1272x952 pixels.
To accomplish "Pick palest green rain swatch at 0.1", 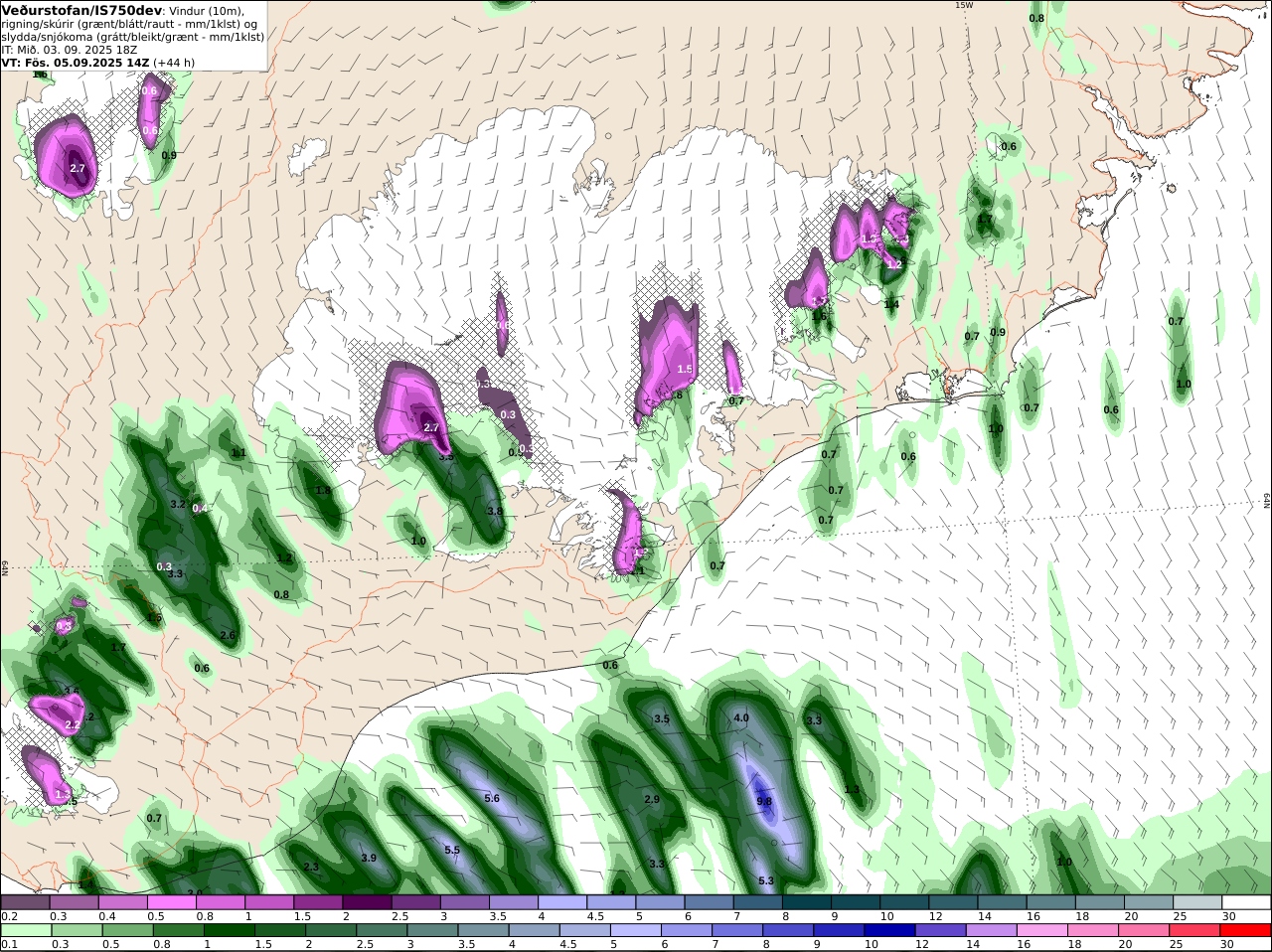I will coord(25,931).
